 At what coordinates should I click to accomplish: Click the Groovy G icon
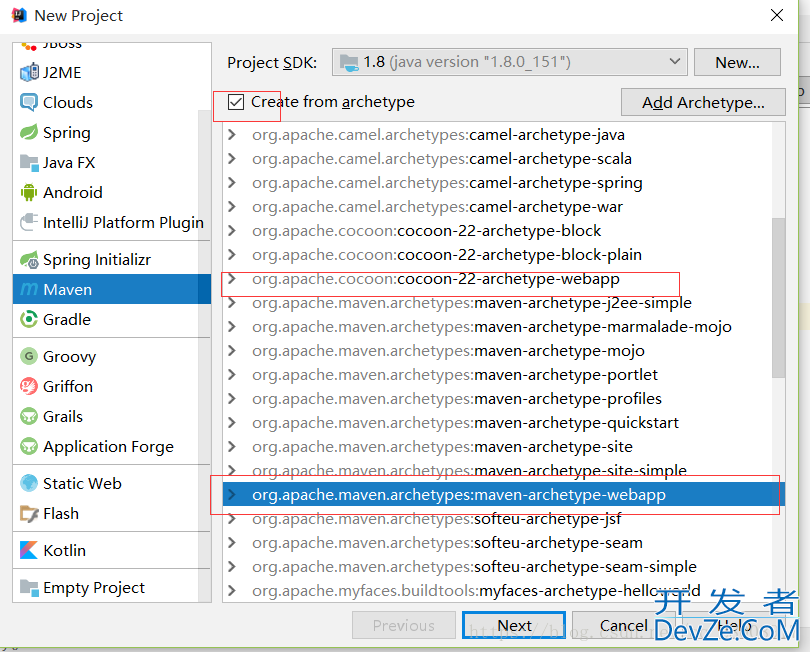[29, 356]
